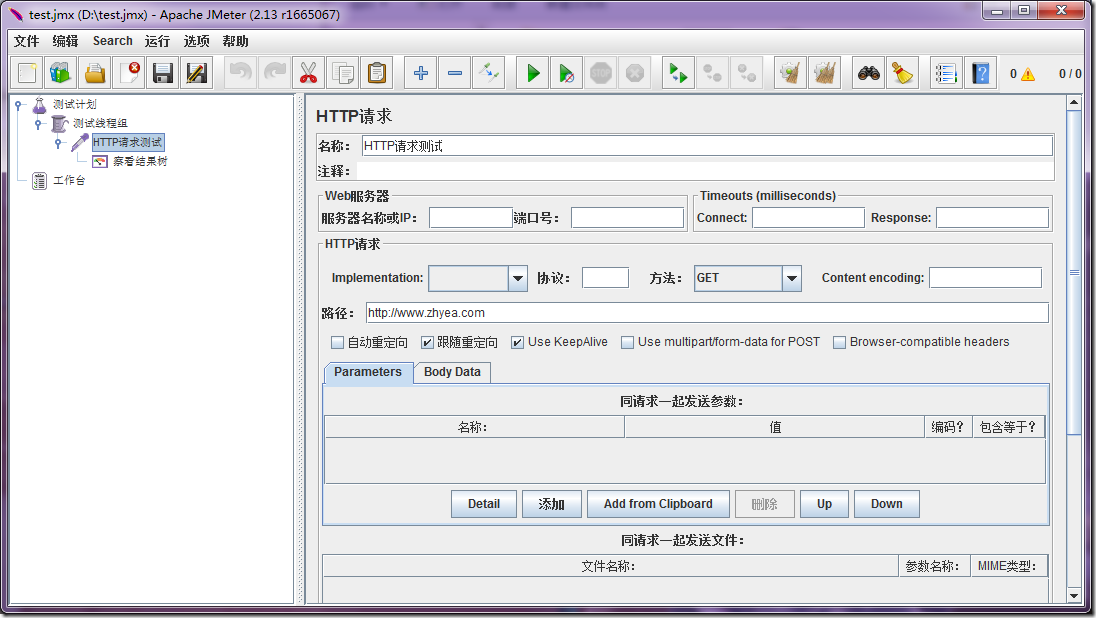1096x618 pixels.
Task: Open the Help question mark icon
Action: point(981,73)
